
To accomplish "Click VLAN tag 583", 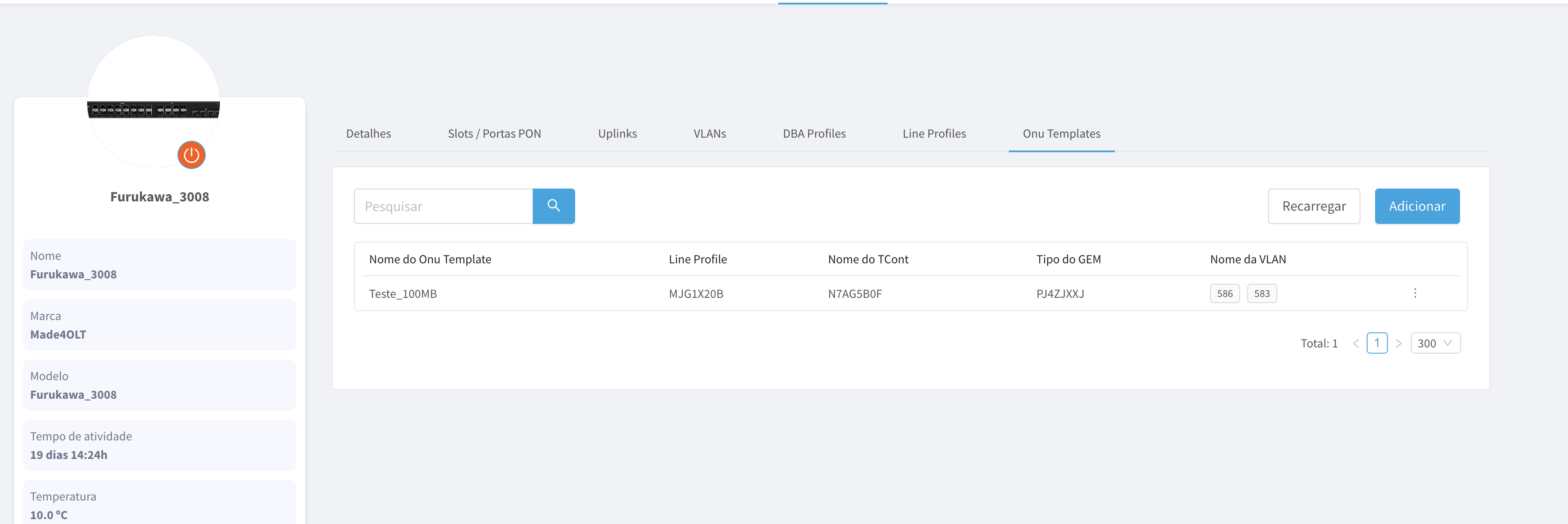I will (x=1261, y=293).
